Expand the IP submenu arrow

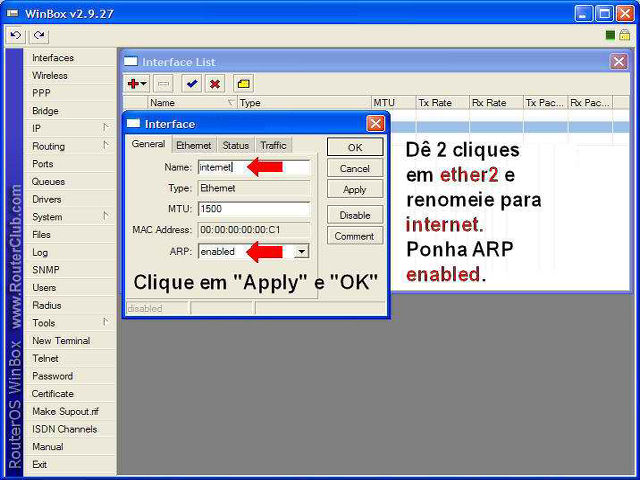[x=106, y=128]
